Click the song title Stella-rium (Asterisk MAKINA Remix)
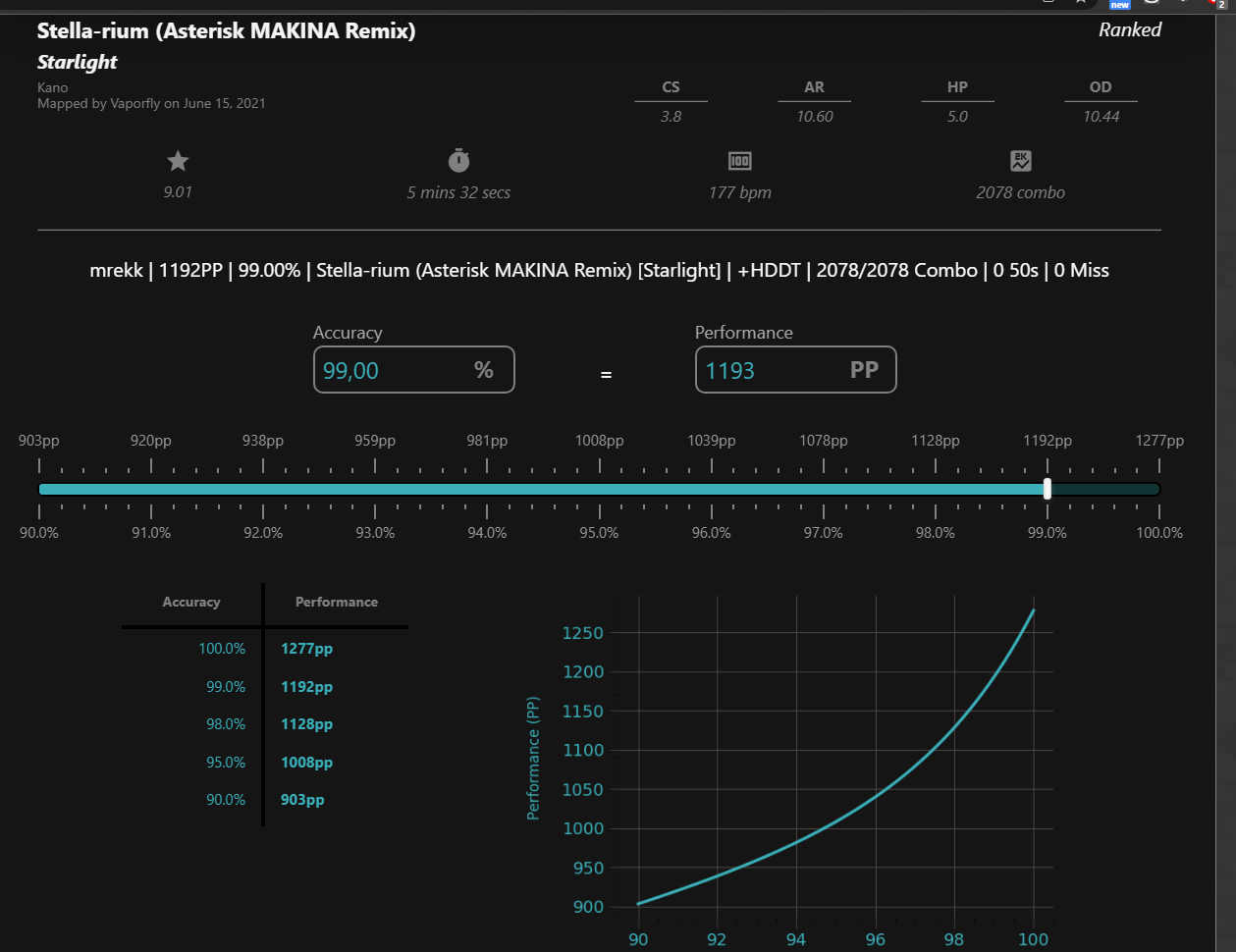This screenshot has width=1236, height=952. click(227, 30)
